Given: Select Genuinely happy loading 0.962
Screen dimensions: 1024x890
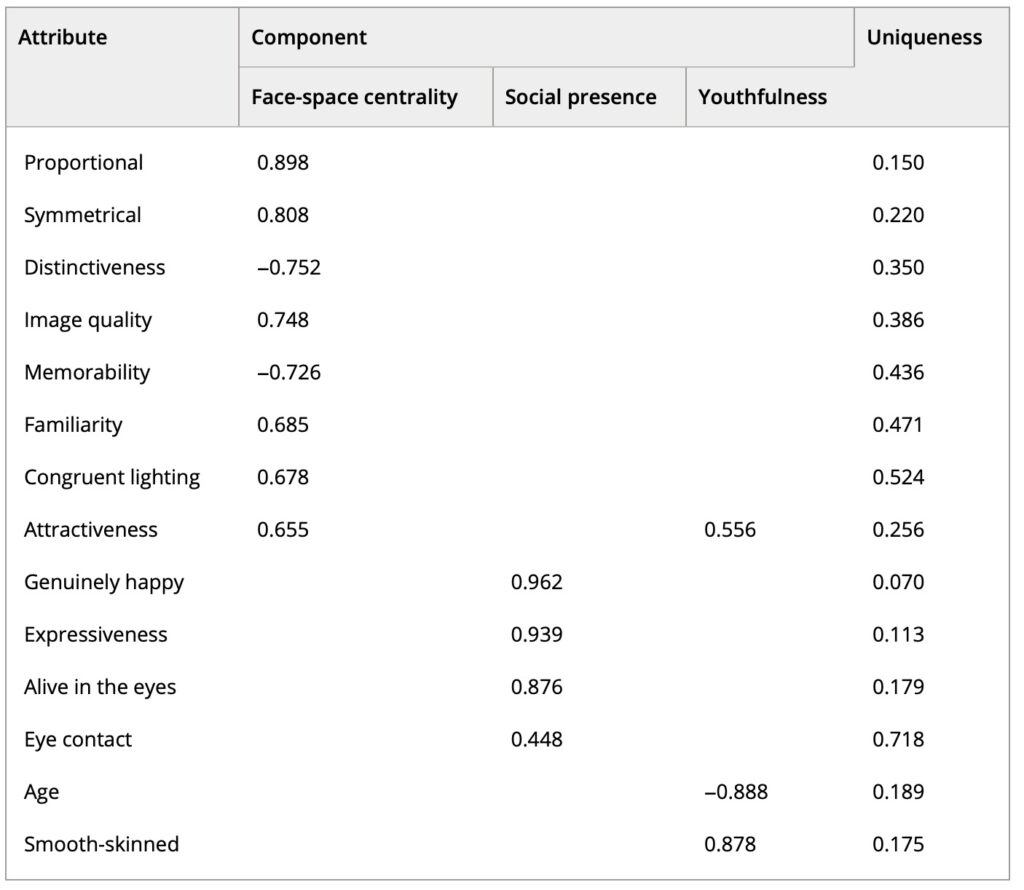Looking at the screenshot, I should (536, 582).
